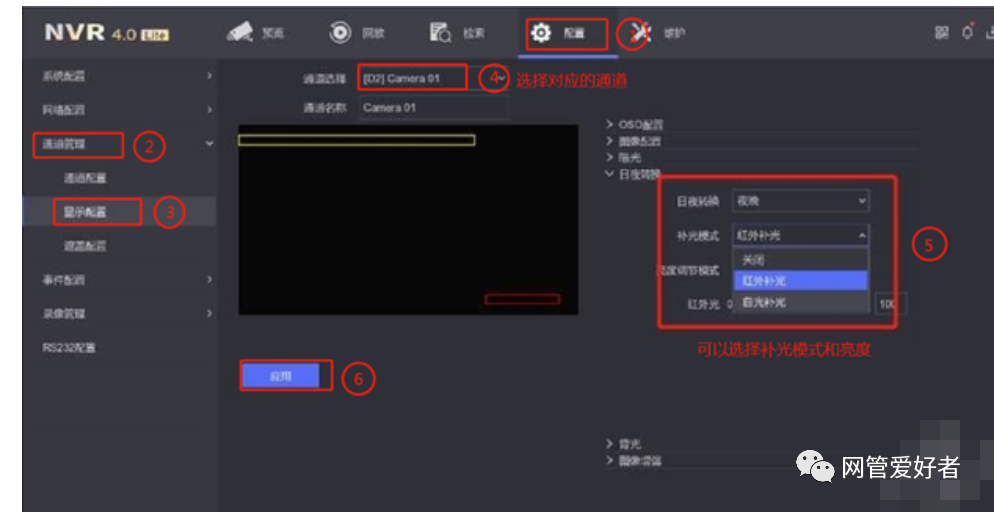
Task: Click the grid icon at top right
Action: 941,34
